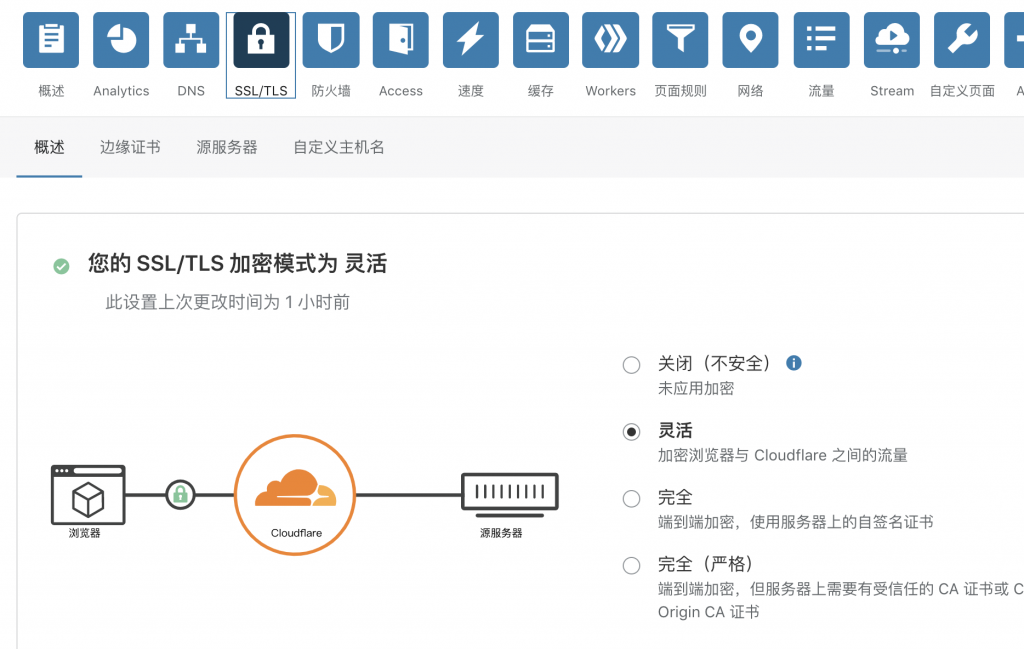Image resolution: width=1024 pixels, height=649 pixels.
Task: Open the Workers icon
Action: tap(611, 40)
